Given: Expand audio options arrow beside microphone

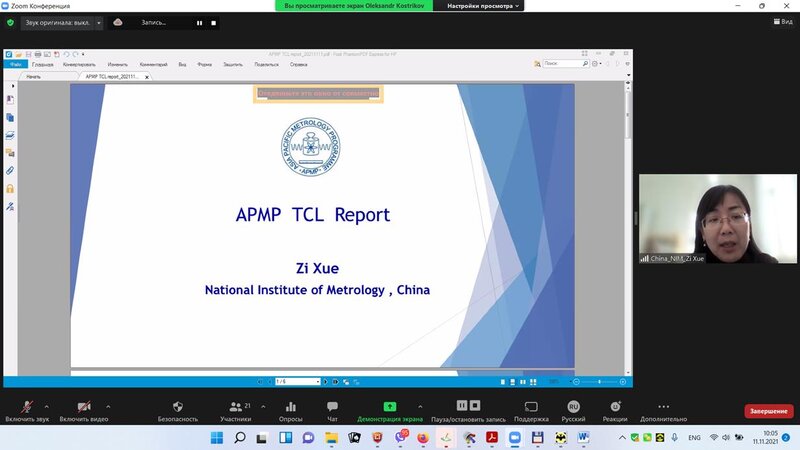Looking at the screenshot, I should (47, 406).
